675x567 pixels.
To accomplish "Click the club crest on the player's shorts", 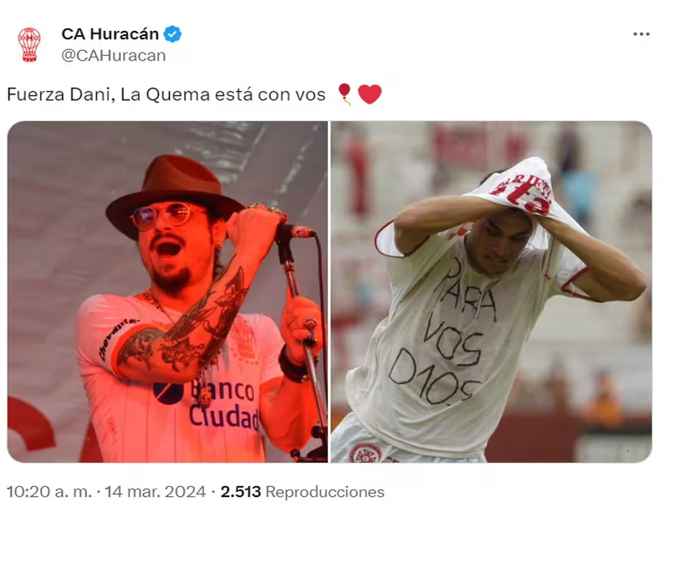I will 365,453.
